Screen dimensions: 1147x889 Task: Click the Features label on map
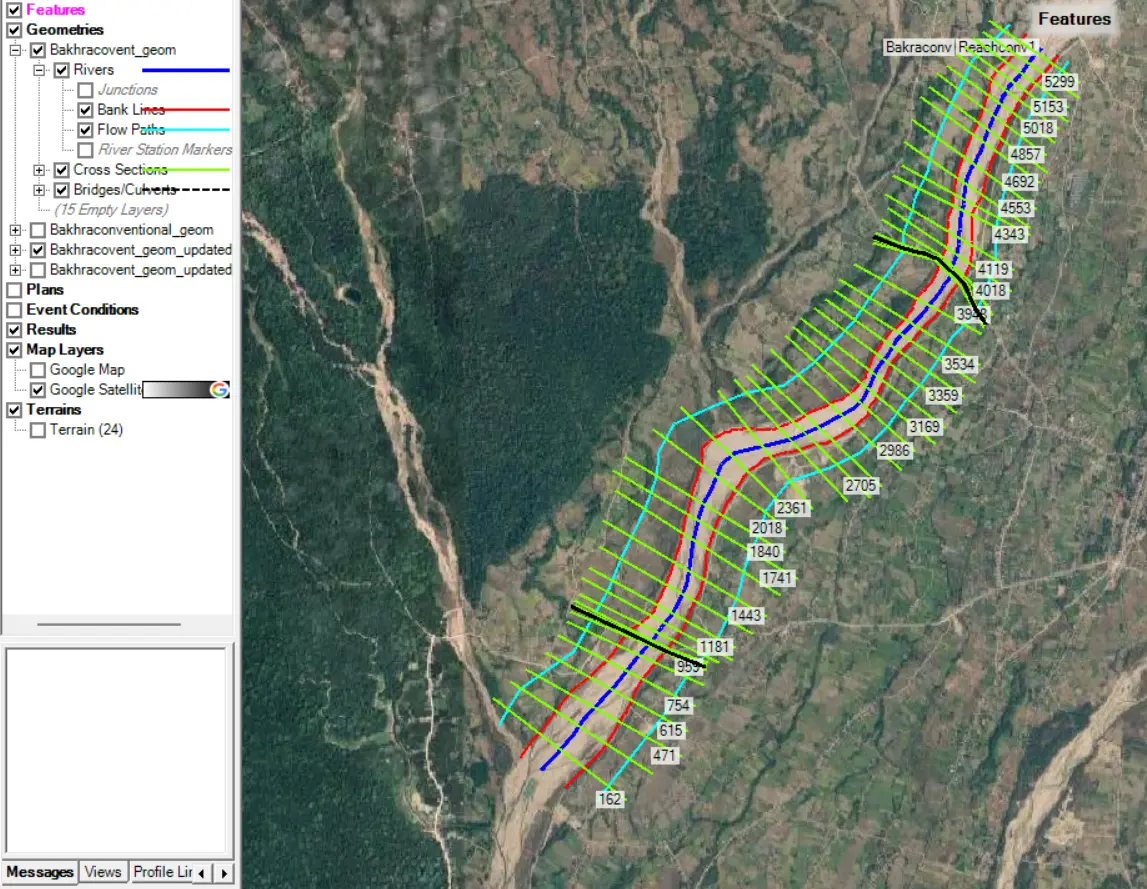[x=1075, y=19]
